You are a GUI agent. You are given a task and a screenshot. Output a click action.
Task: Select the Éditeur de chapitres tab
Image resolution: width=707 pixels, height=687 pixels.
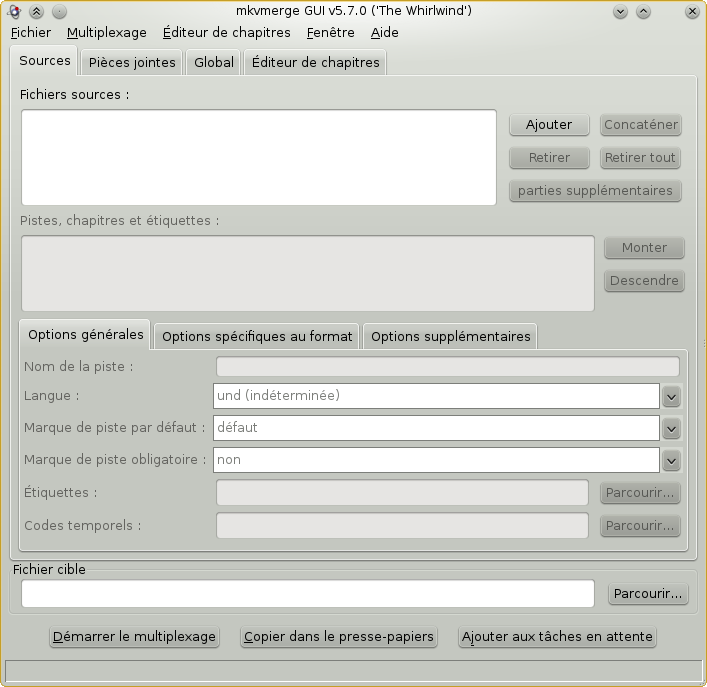315,62
